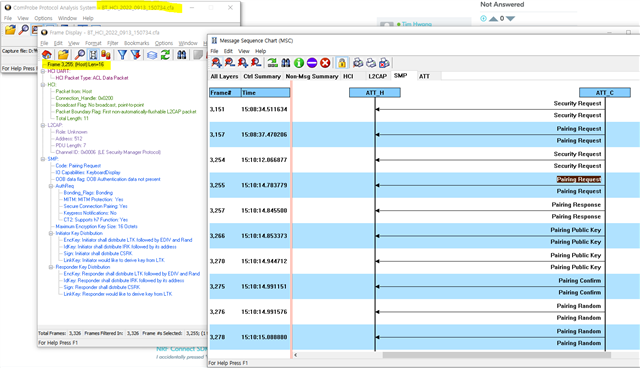The height and width of the screenshot is (368, 640).
Task: Toggle the Message Sequence Chart icon in Frame Display
Action: tap(93, 54)
